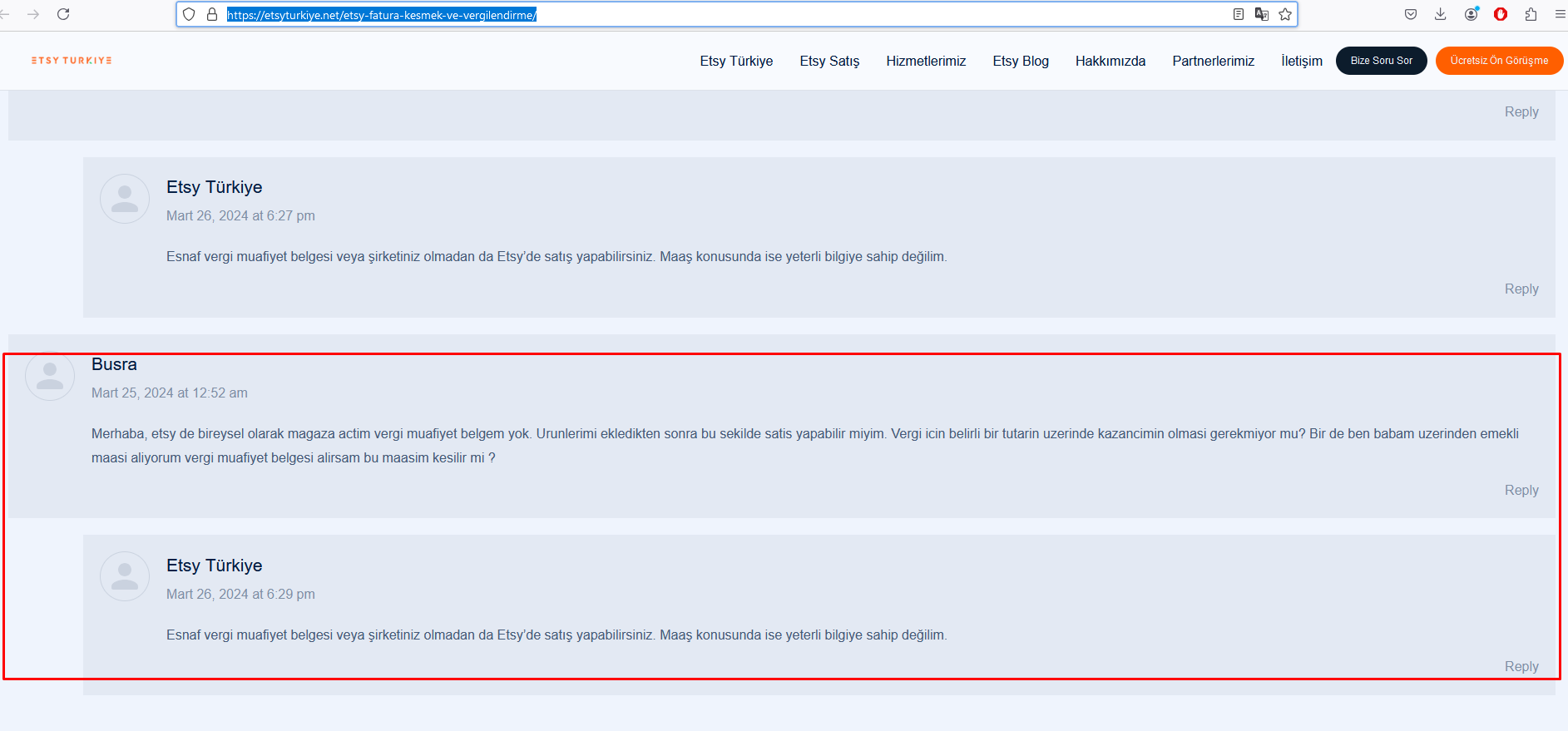Viewport: 1568px width, 731px height.
Task: Click the date Mart 25, 2024 at 12:52 am
Action: (170, 393)
